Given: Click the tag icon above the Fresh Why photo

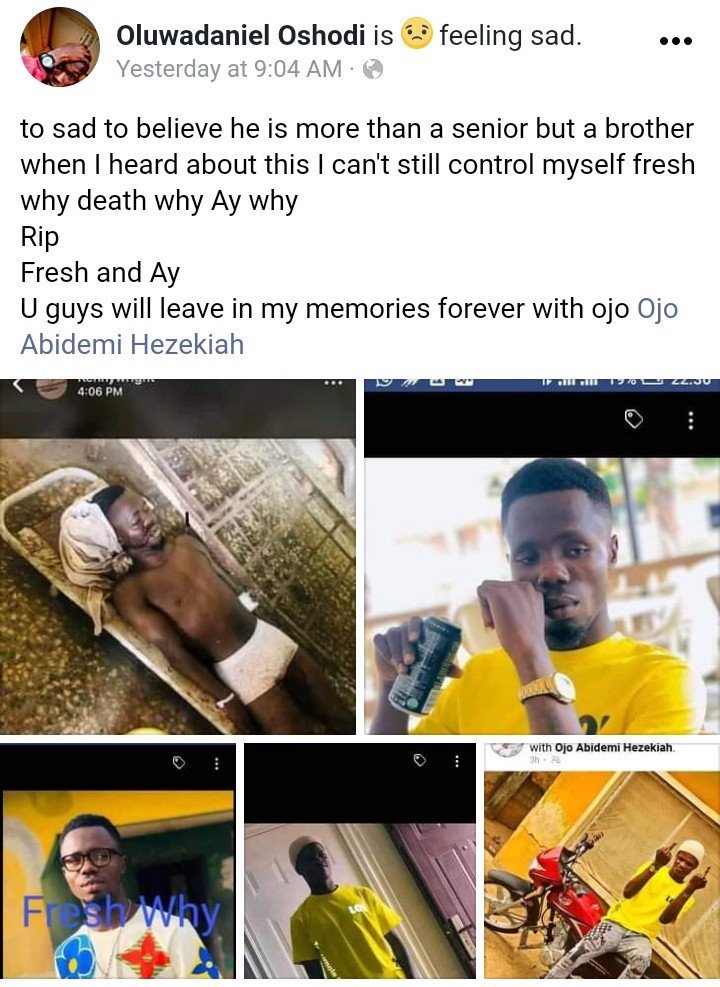Looking at the screenshot, I should click(179, 763).
